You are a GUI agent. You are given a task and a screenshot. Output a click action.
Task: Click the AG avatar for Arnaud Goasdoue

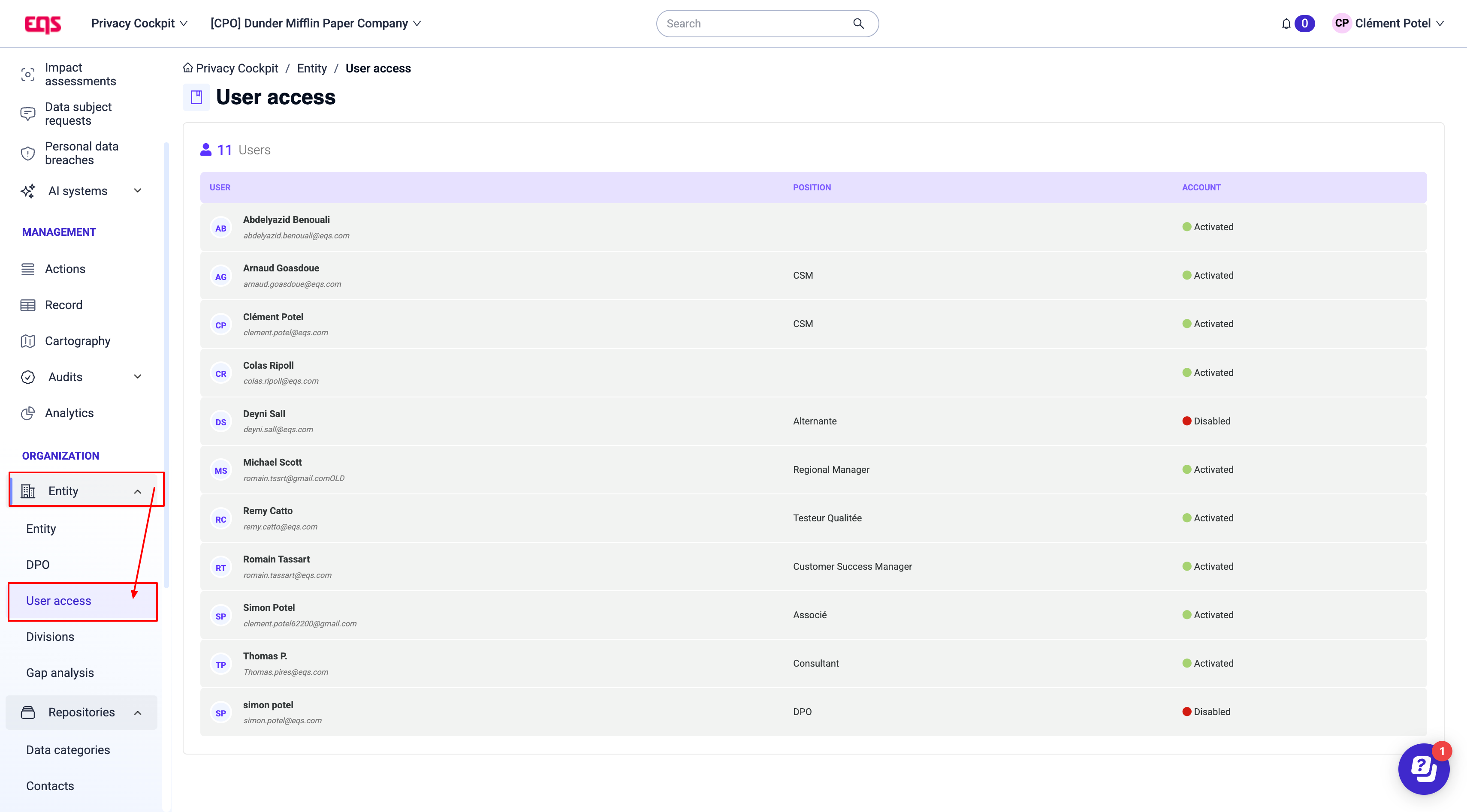pyautogui.click(x=220, y=277)
